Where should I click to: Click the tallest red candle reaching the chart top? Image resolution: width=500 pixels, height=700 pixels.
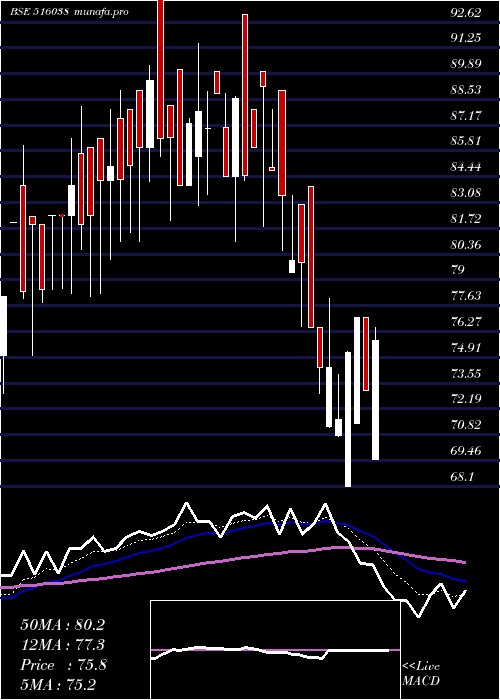[x=161, y=69]
